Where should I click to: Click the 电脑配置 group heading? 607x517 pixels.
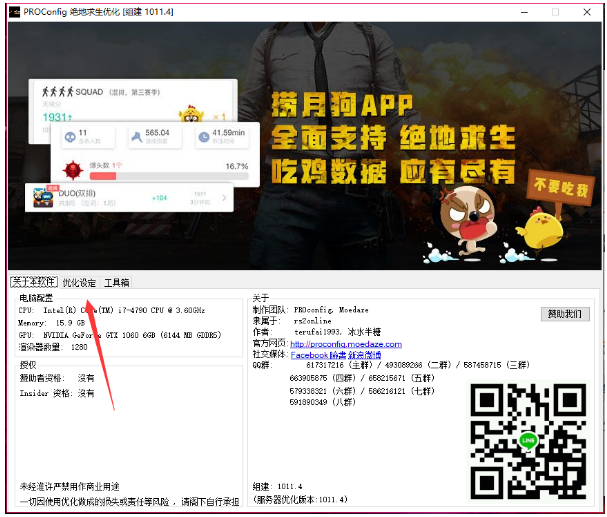[36, 298]
